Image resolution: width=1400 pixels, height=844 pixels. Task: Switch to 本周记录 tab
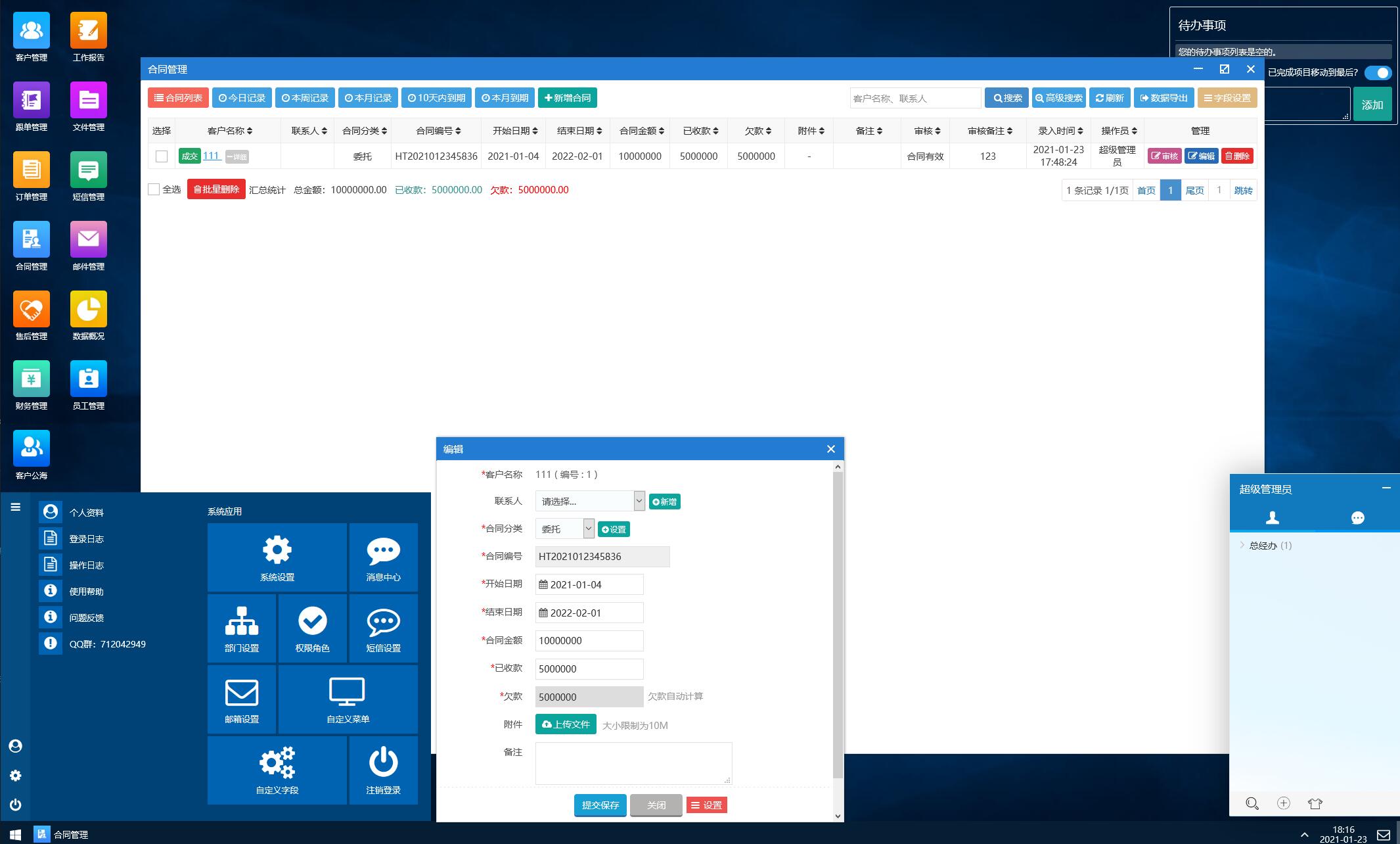click(305, 98)
